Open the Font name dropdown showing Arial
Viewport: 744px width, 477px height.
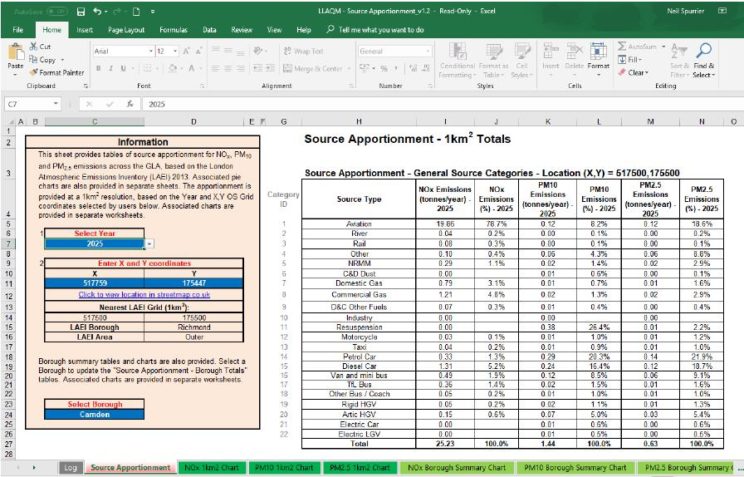point(151,51)
